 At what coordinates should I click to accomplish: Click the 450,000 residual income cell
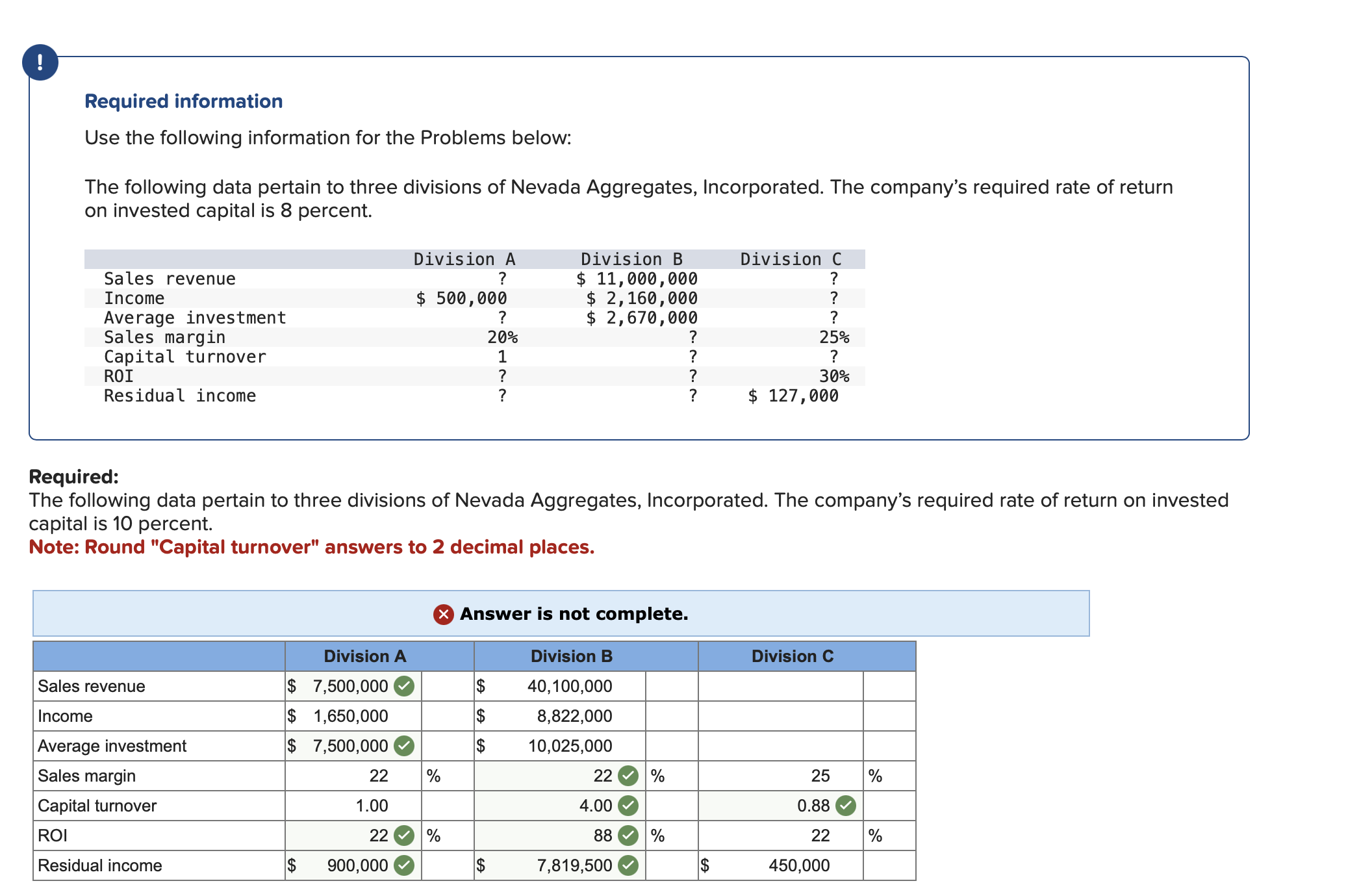pos(780,865)
